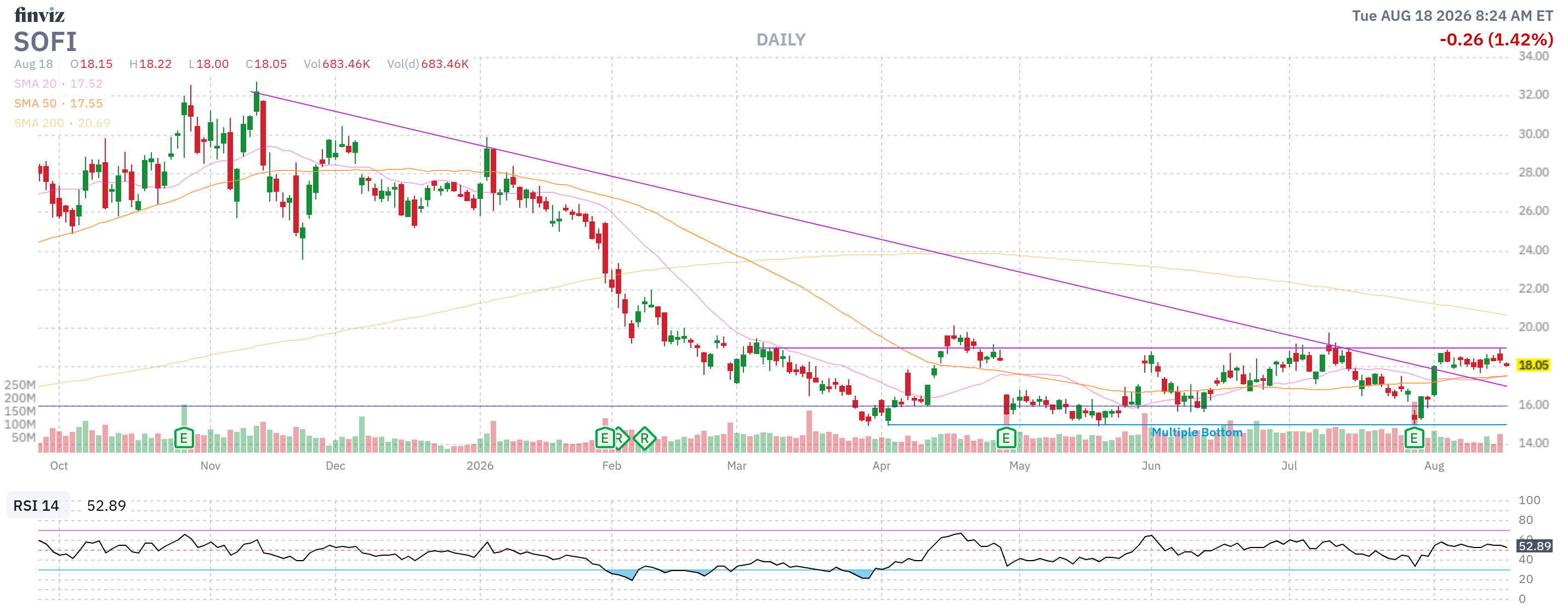Click the close price C 18.05
The width and height of the screenshot is (1568, 616).
[x=266, y=64]
